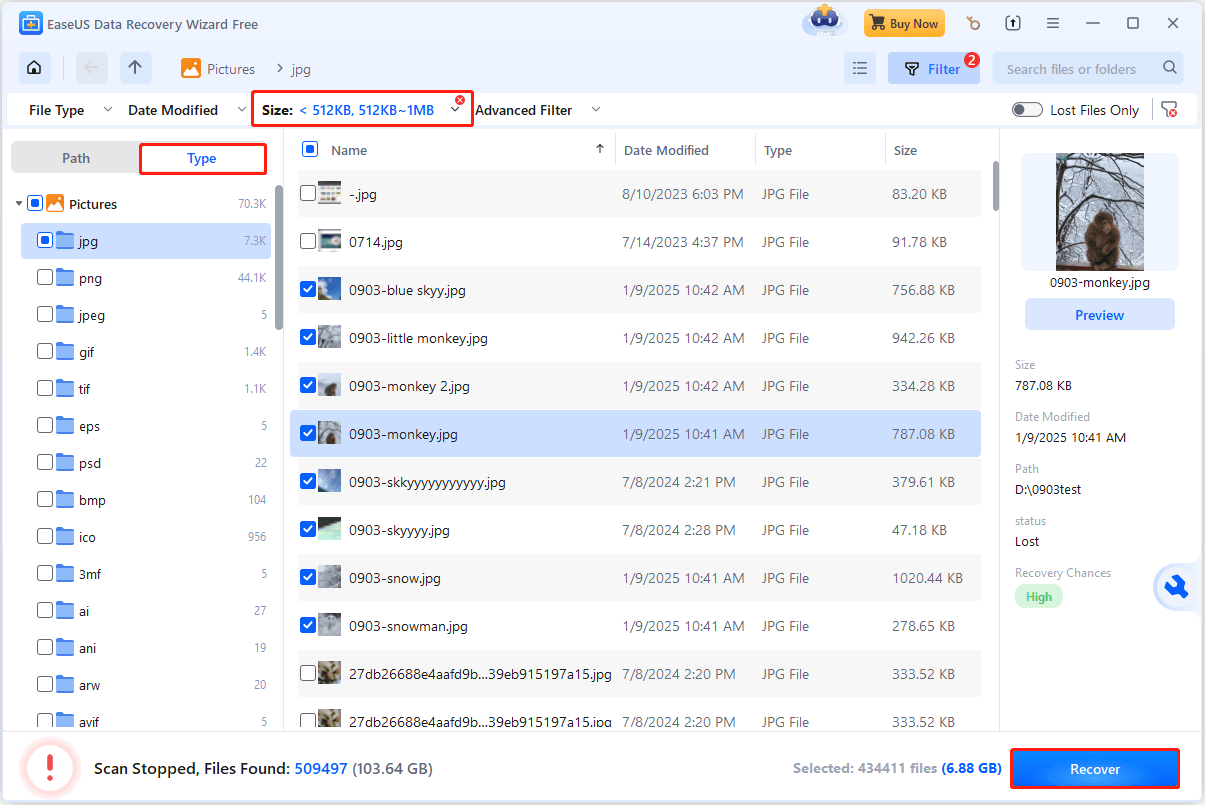The width and height of the screenshot is (1205, 805).
Task: Click the EaseUS app logo icon
Action: (x=31, y=23)
